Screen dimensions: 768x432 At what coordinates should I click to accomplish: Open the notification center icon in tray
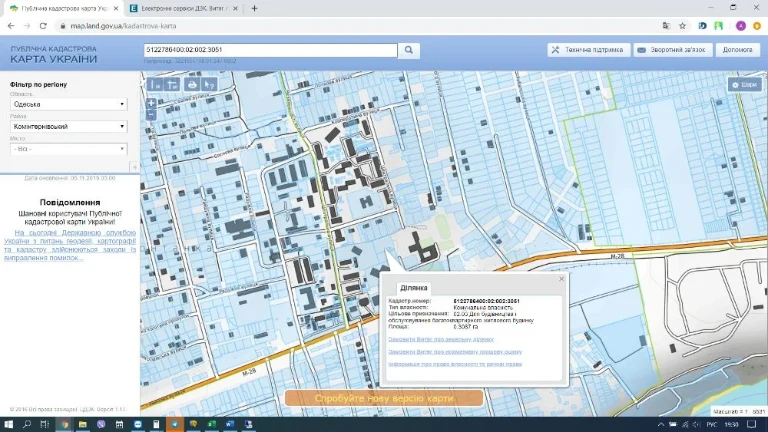click(x=752, y=425)
